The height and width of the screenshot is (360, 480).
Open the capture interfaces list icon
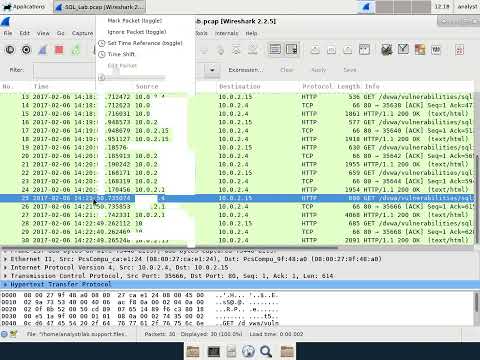pyautogui.click(x=10, y=50)
